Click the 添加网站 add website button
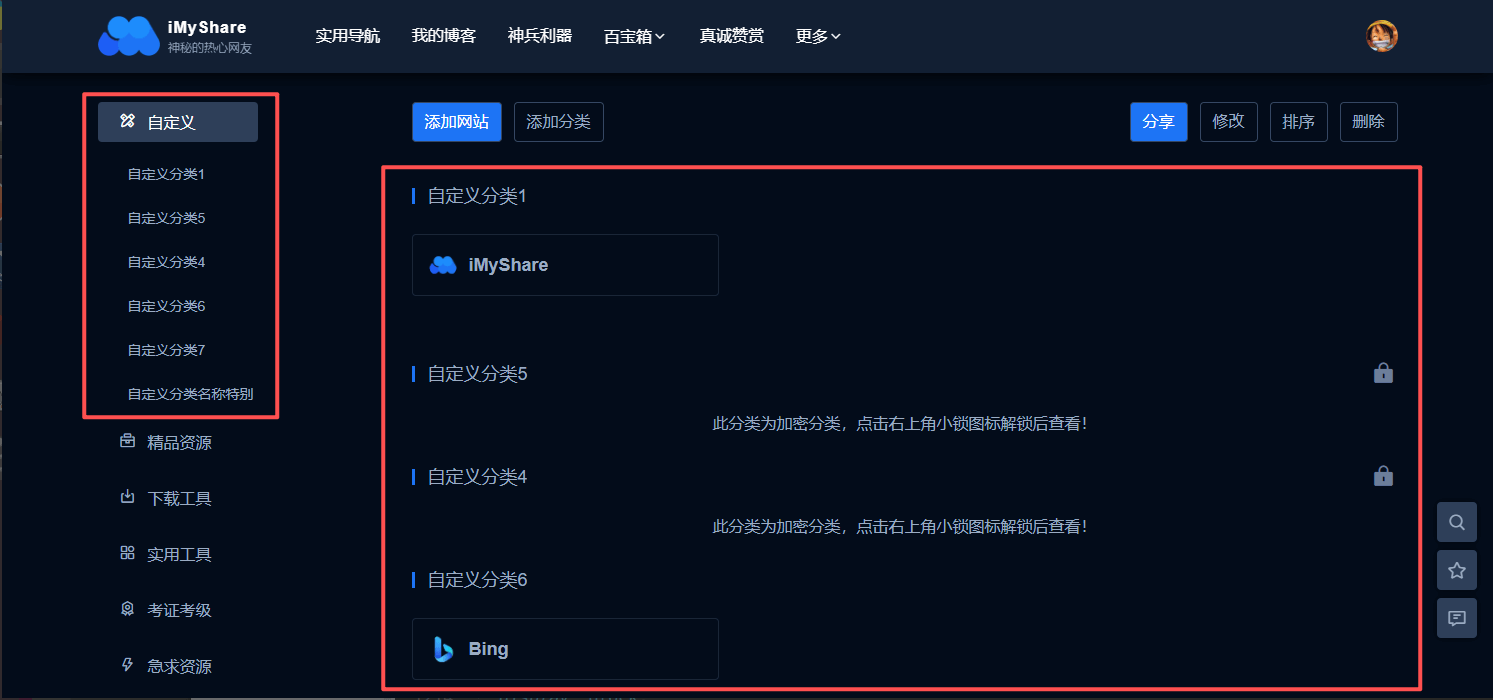Image resolution: width=1493 pixels, height=700 pixels. 456,121
